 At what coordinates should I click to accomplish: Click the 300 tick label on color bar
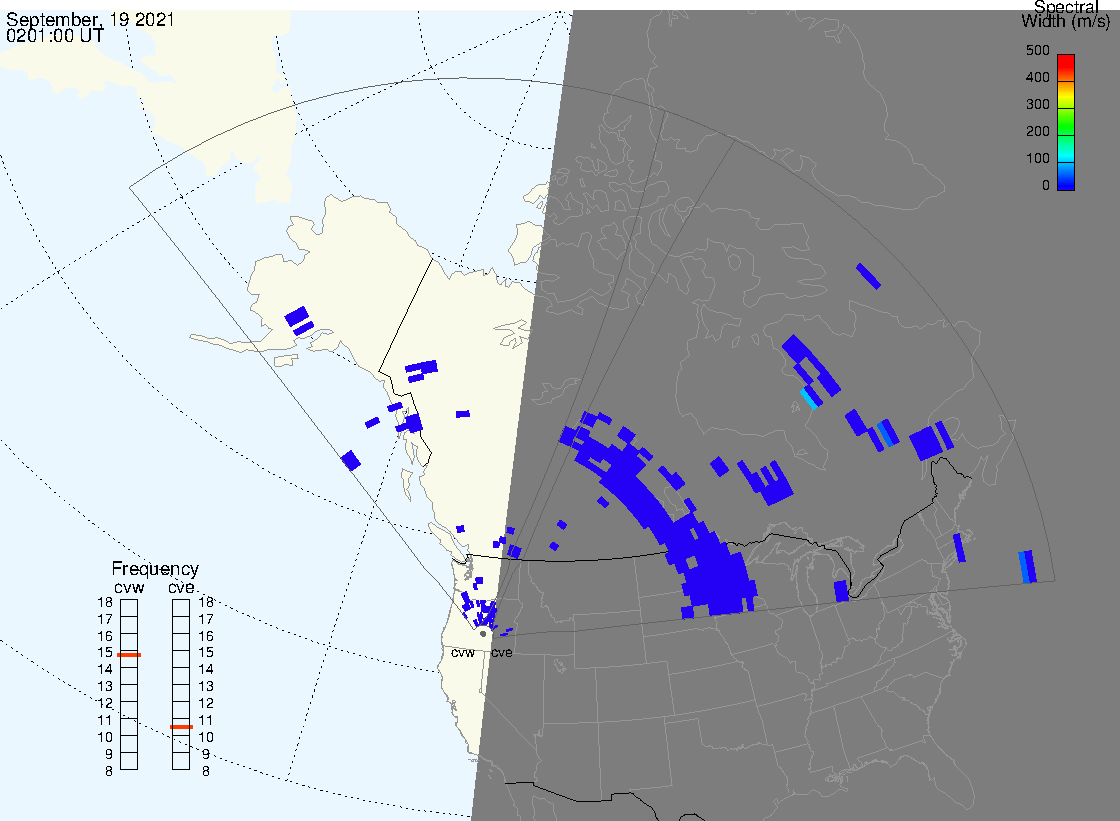click(x=1037, y=104)
